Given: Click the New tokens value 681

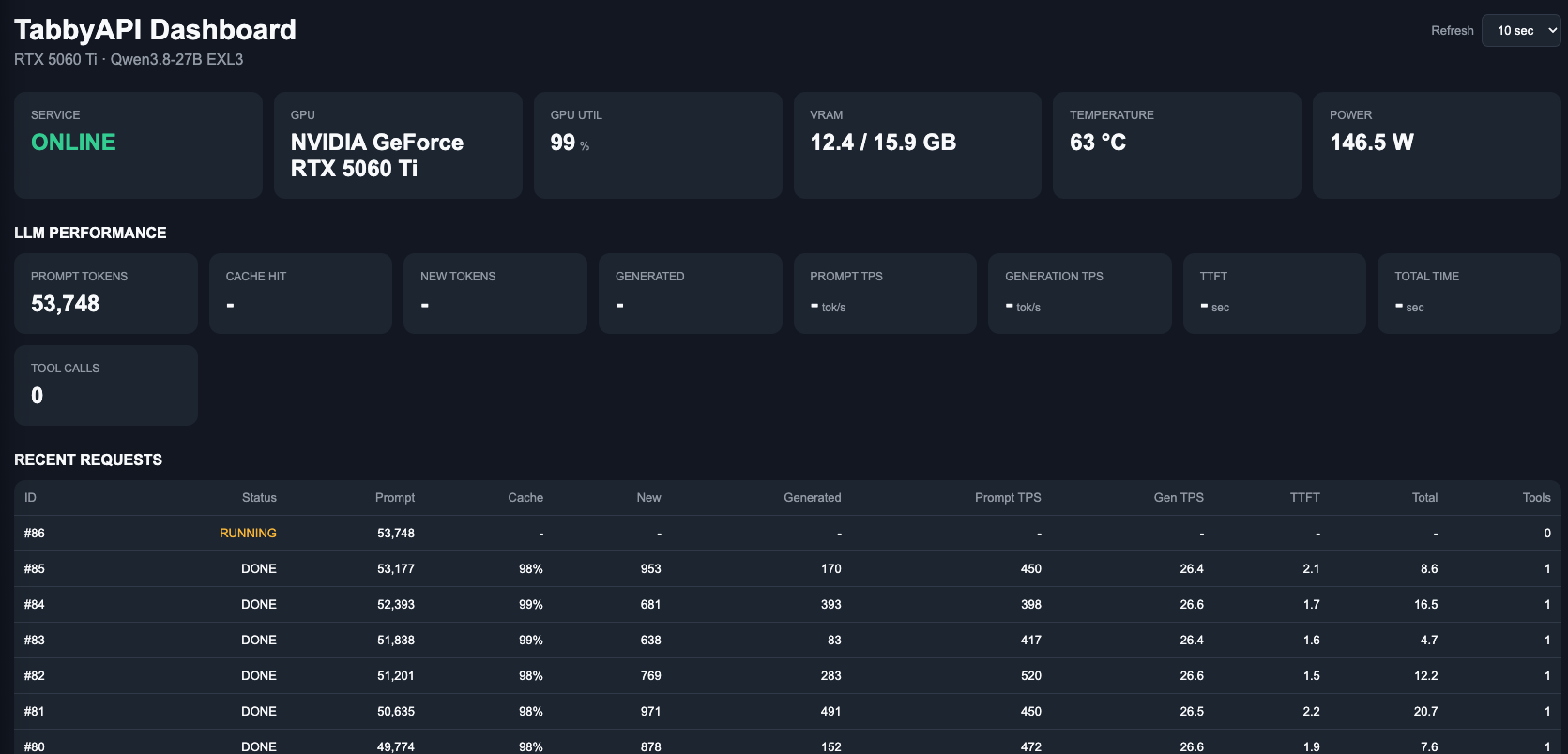Looking at the screenshot, I should (651, 605).
